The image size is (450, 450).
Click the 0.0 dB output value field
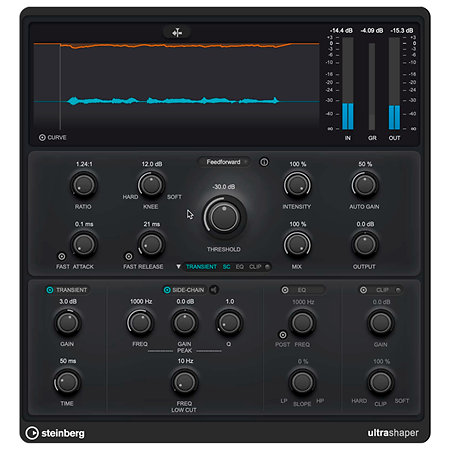(365, 224)
